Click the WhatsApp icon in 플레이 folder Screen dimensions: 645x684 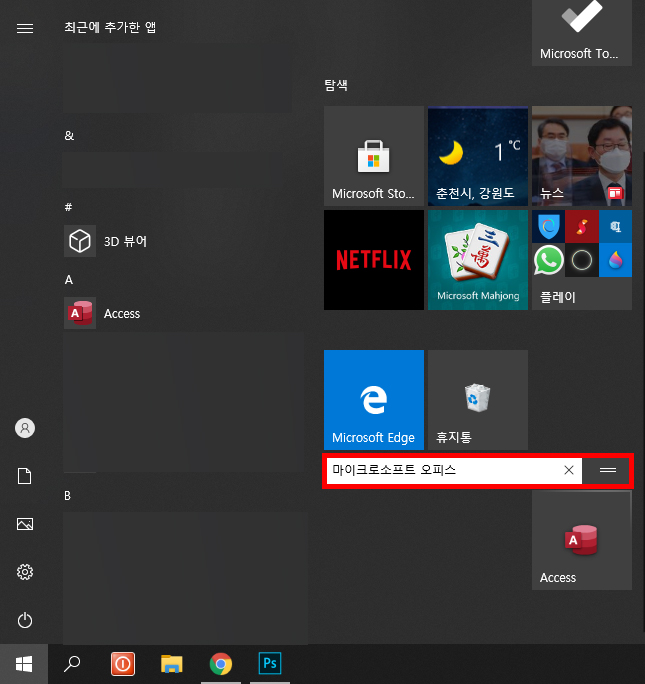pos(548,260)
